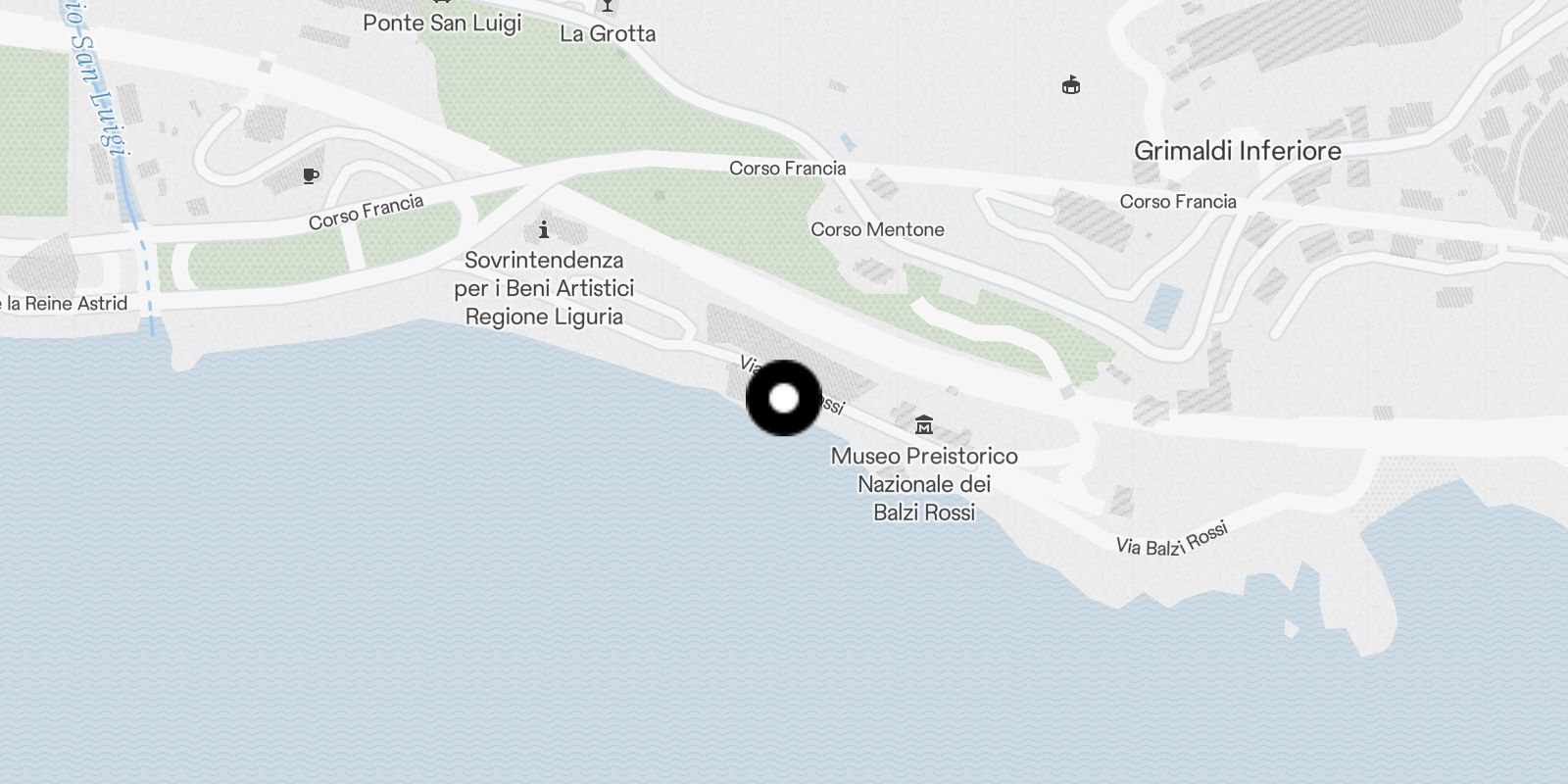Click the black circular location marker
This screenshot has height=784, width=1568.
pos(784,398)
